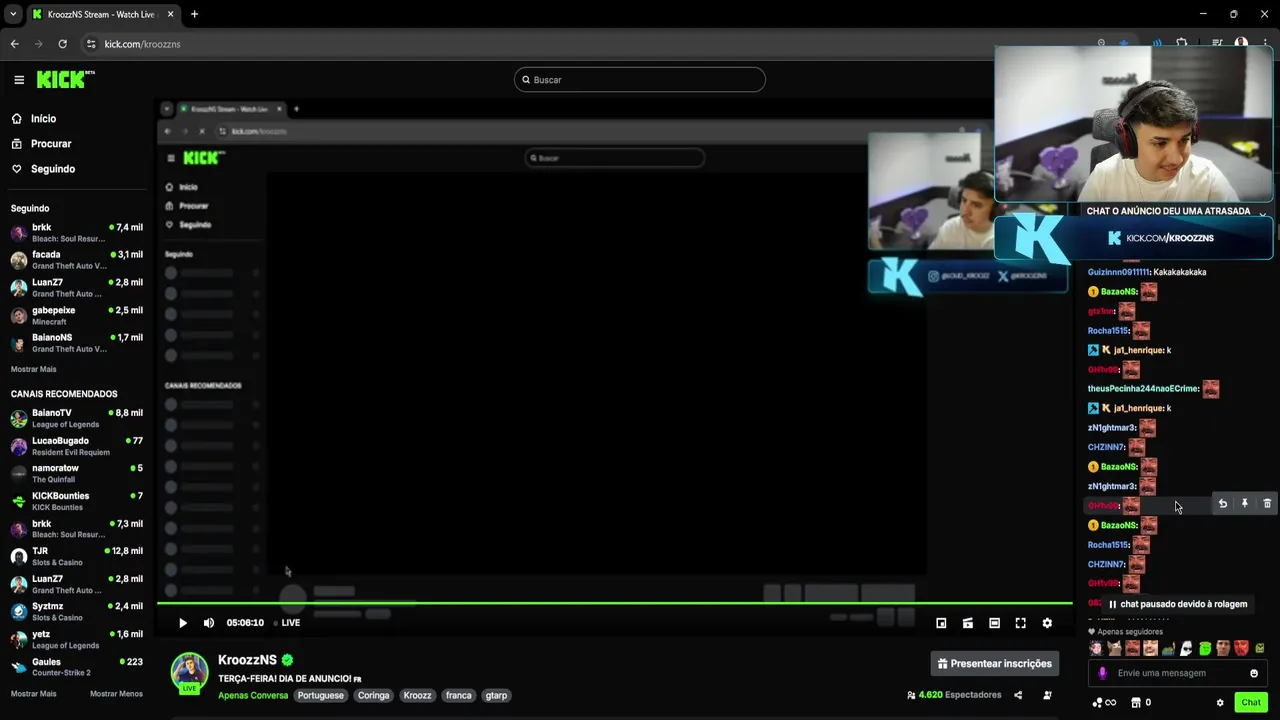1280x720 pixels.
Task: Open recommended channel Gaules
Action: pos(77,667)
